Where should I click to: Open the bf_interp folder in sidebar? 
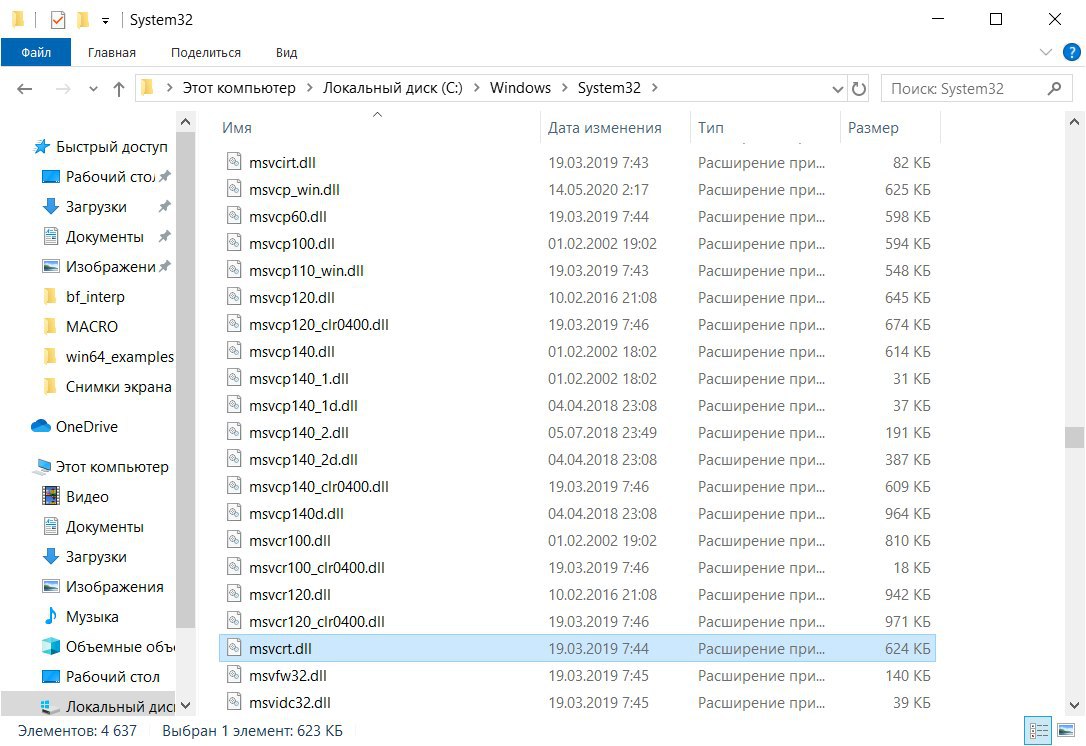pyautogui.click(x=95, y=296)
